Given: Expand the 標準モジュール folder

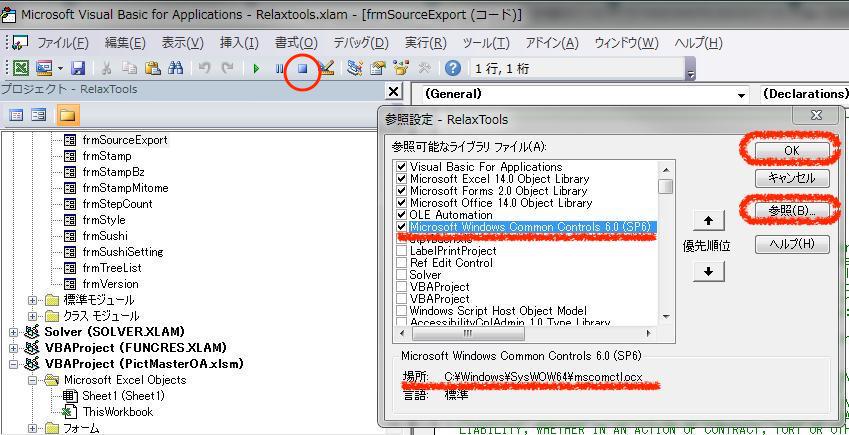Looking at the screenshot, I should tap(33, 300).
